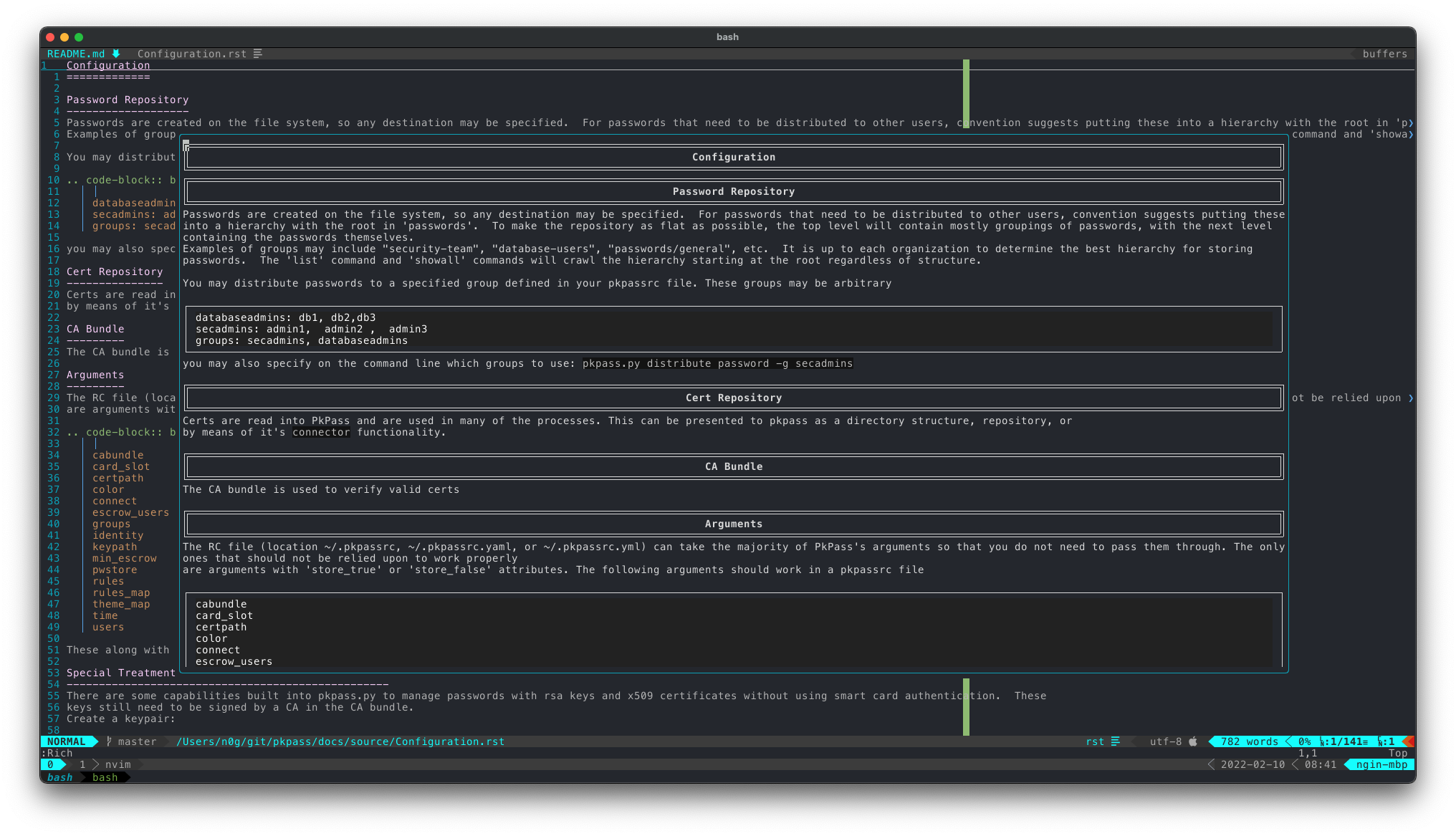Click the Password Repository header in preview popup
The height and width of the screenshot is (836, 1456).
(733, 191)
